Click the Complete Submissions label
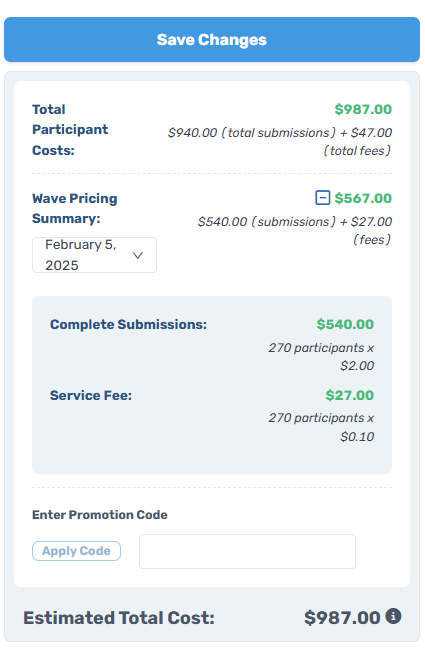 [x=129, y=324]
